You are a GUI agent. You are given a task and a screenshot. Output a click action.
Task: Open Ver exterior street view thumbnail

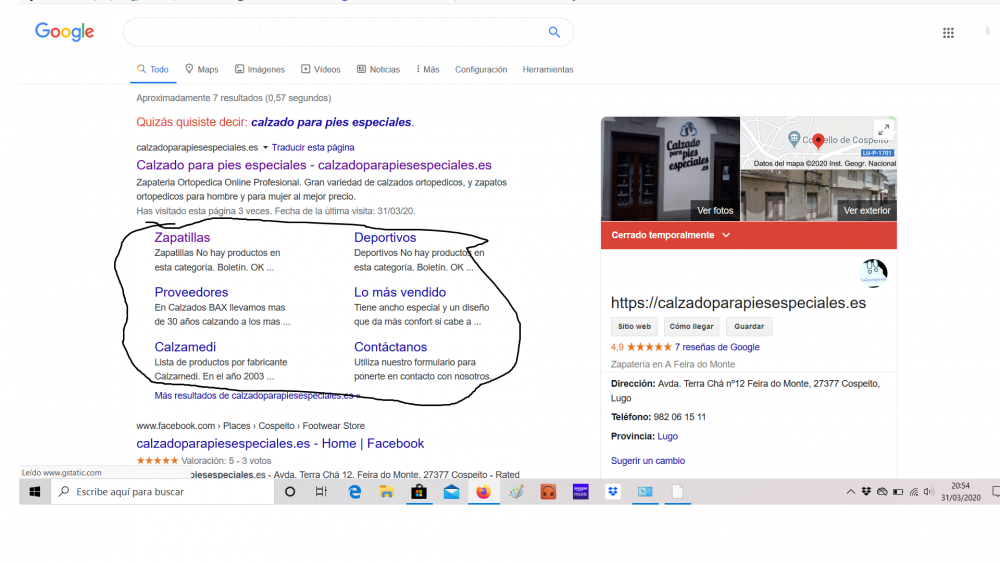819,195
